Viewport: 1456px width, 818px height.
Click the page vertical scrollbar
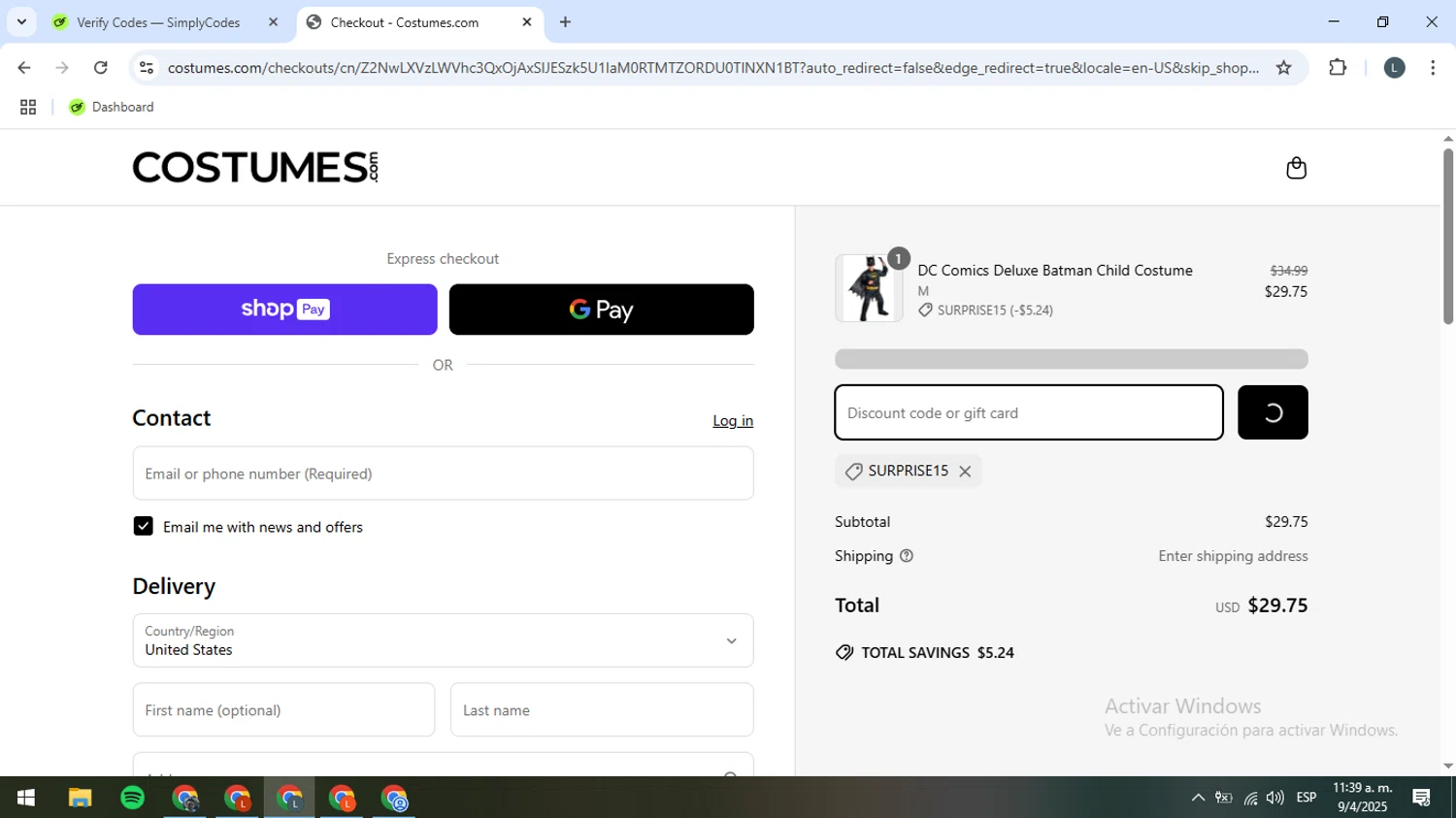tap(1447, 236)
